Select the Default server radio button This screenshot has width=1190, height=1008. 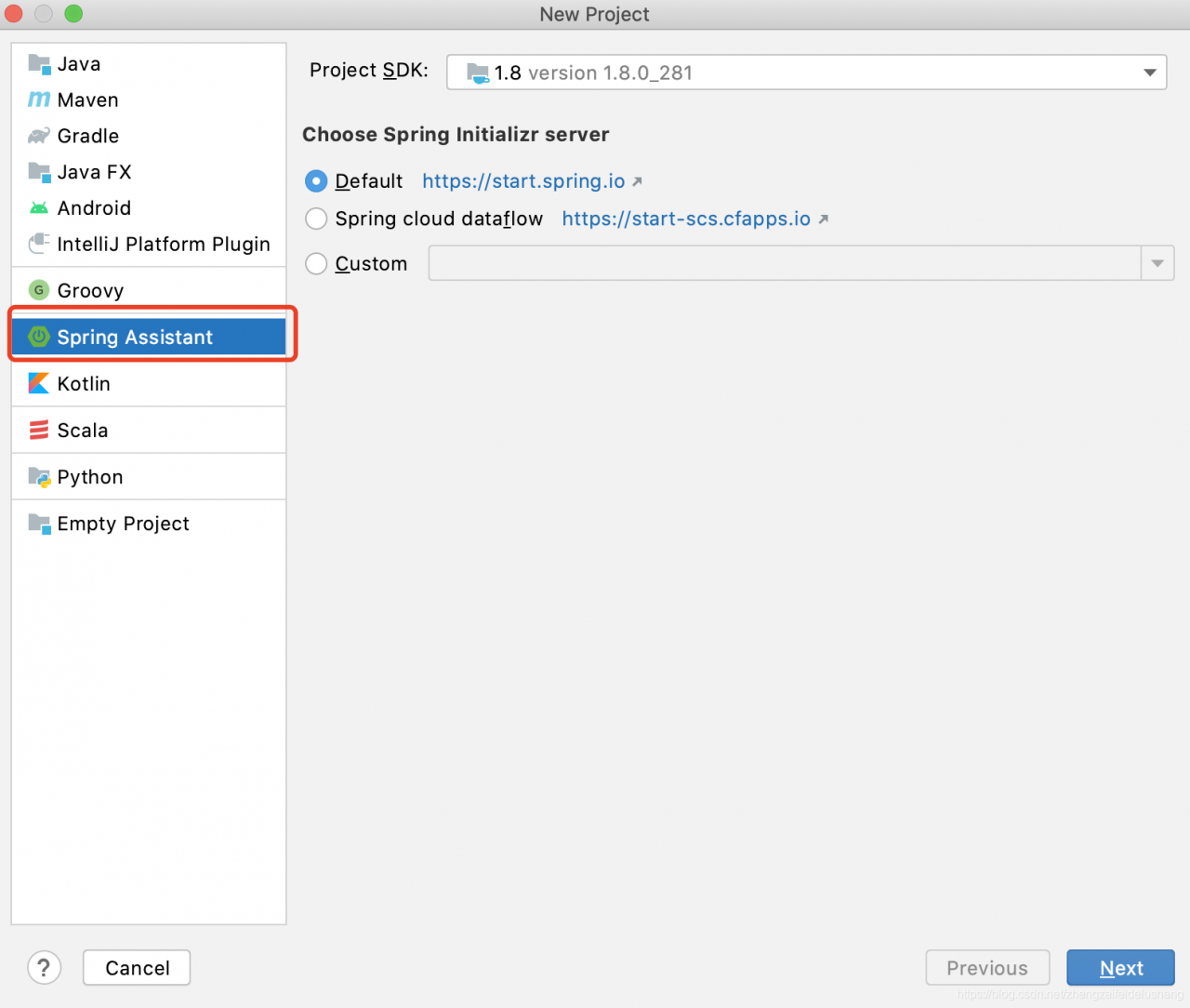(x=316, y=181)
